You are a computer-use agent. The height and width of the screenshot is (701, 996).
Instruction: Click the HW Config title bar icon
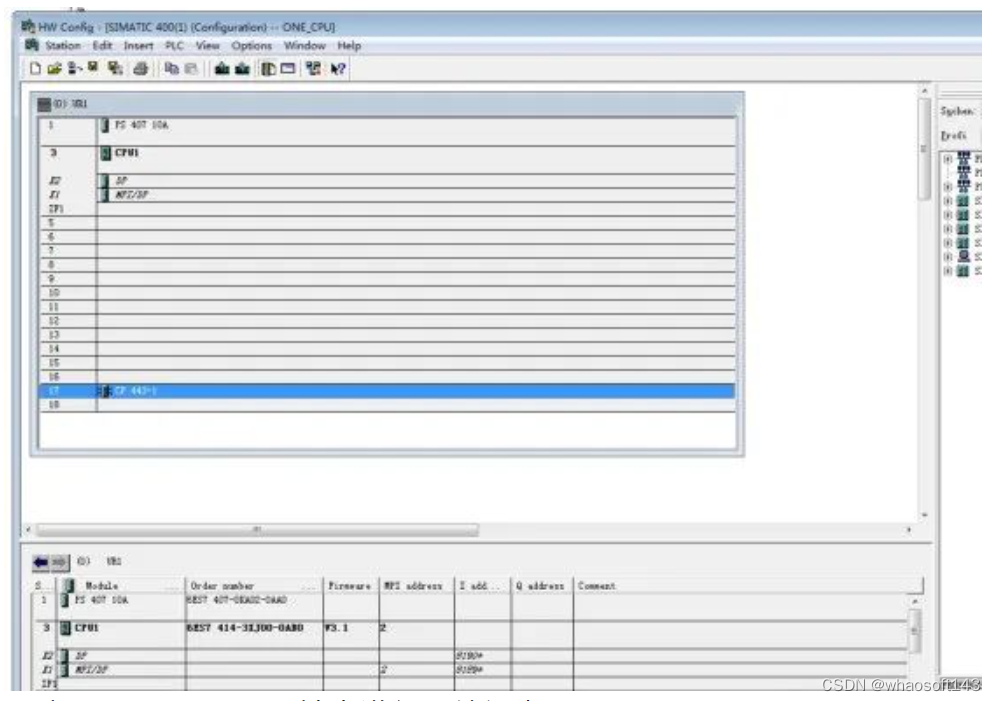[x=28, y=26]
